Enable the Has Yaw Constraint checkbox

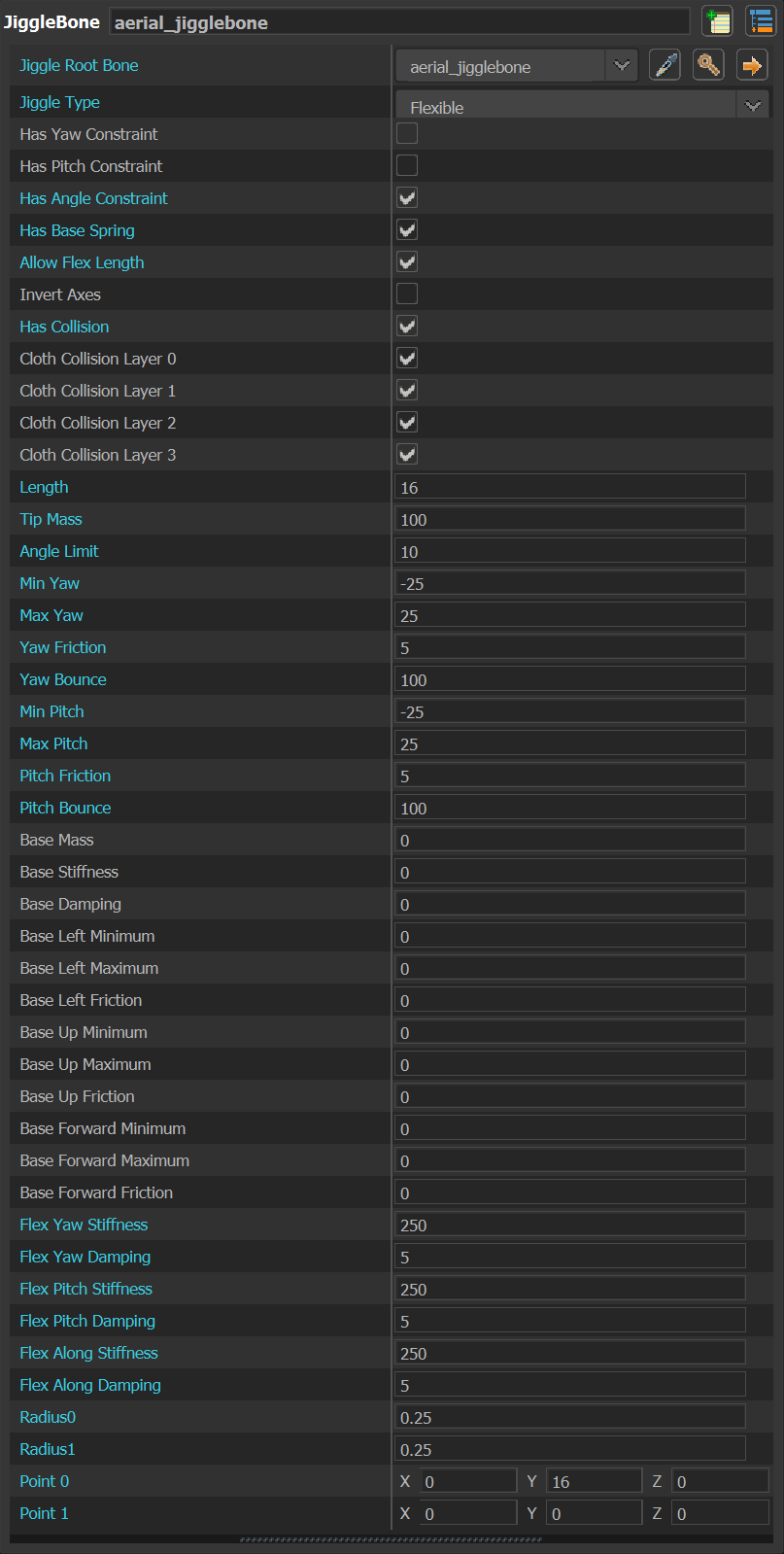(407, 134)
